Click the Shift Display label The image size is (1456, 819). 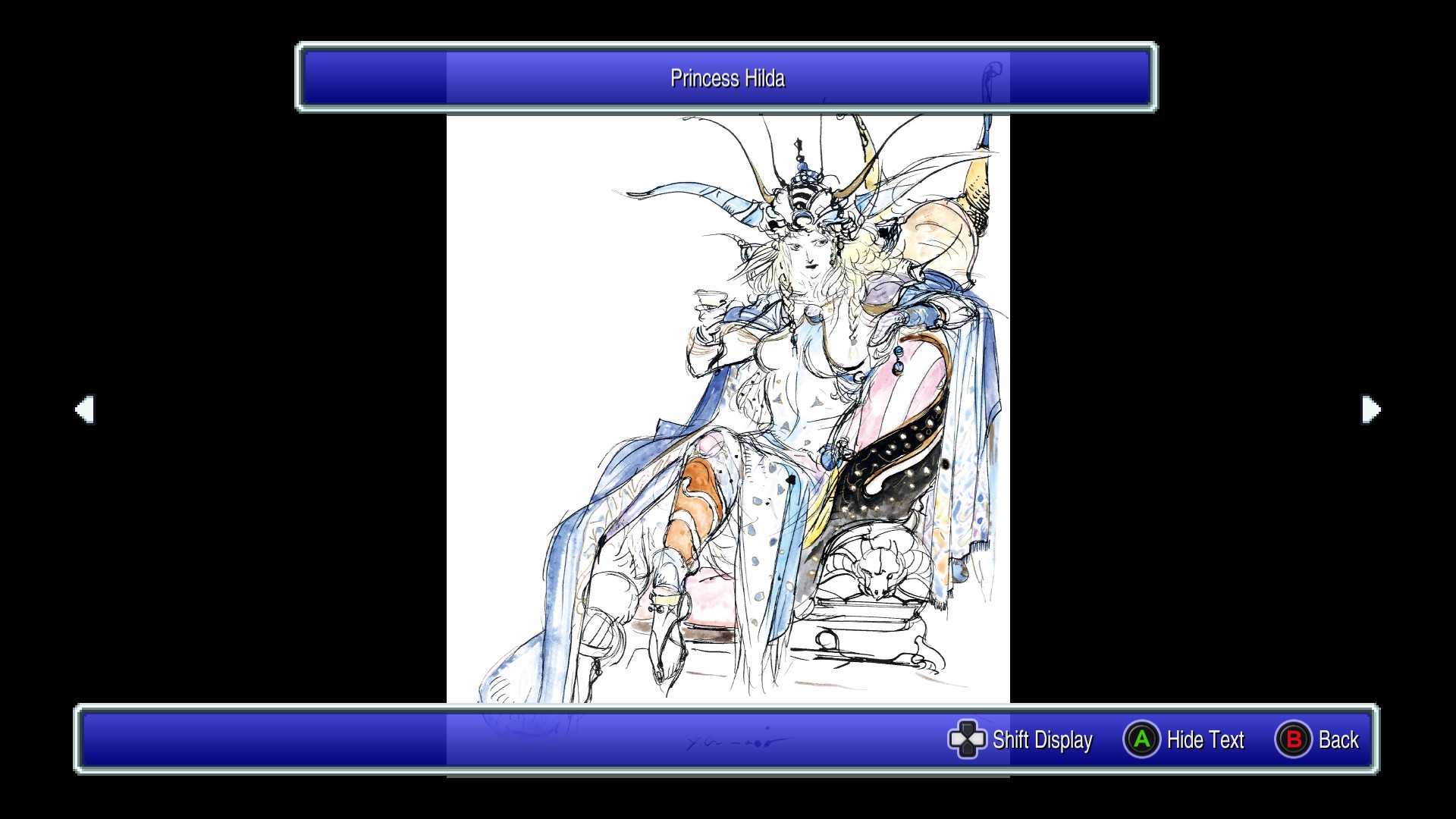click(1041, 740)
